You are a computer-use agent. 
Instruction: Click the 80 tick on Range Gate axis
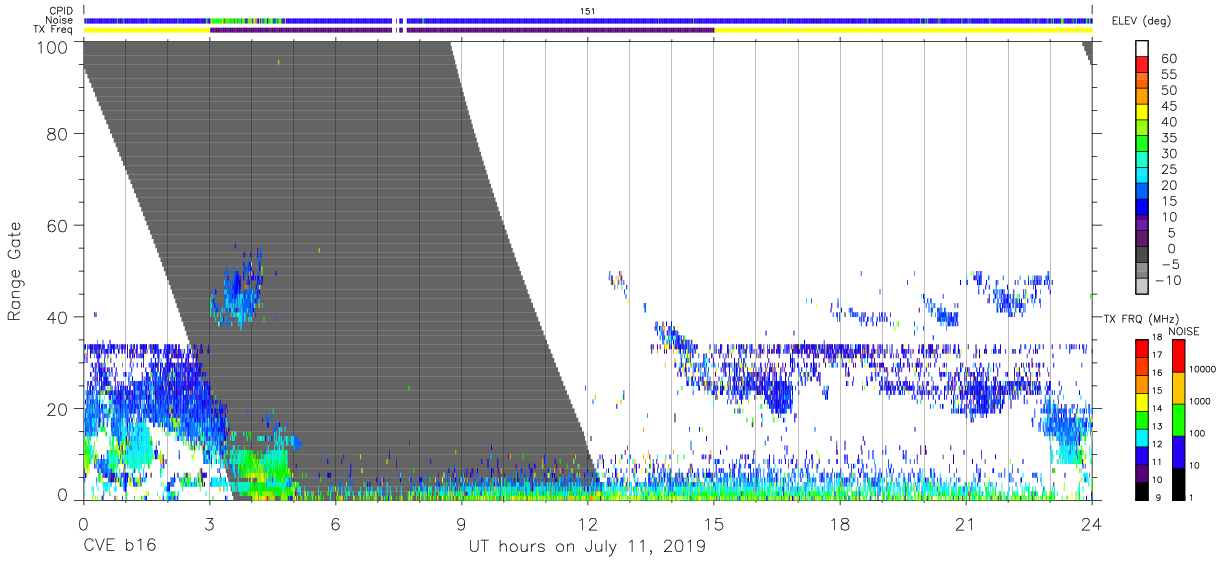58,134
